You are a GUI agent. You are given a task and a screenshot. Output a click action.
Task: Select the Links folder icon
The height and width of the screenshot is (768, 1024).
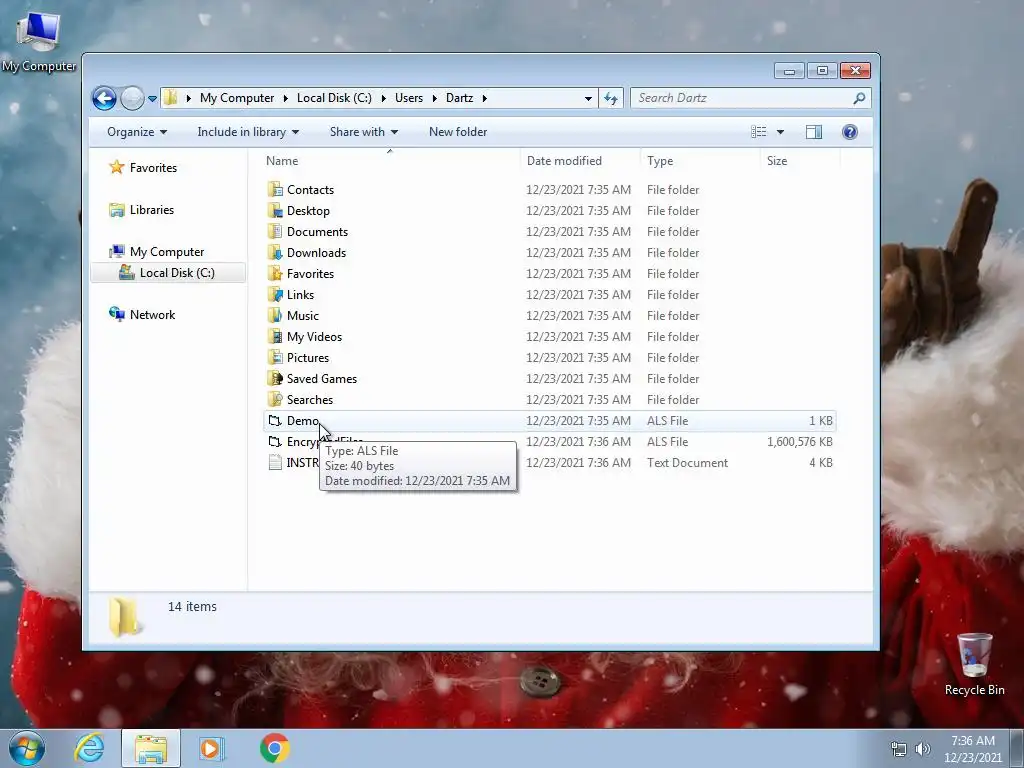[275, 295]
